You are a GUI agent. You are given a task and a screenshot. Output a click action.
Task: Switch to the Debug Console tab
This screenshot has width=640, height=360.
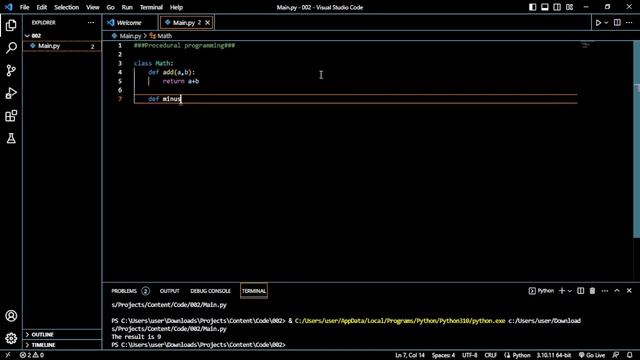coord(210,291)
